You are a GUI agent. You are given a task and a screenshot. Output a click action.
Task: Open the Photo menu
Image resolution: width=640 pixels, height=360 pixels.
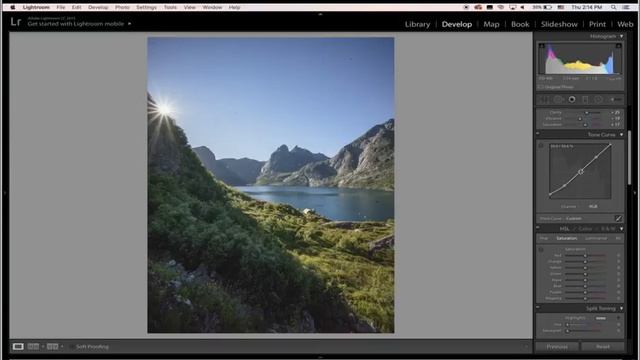[x=122, y=7]
